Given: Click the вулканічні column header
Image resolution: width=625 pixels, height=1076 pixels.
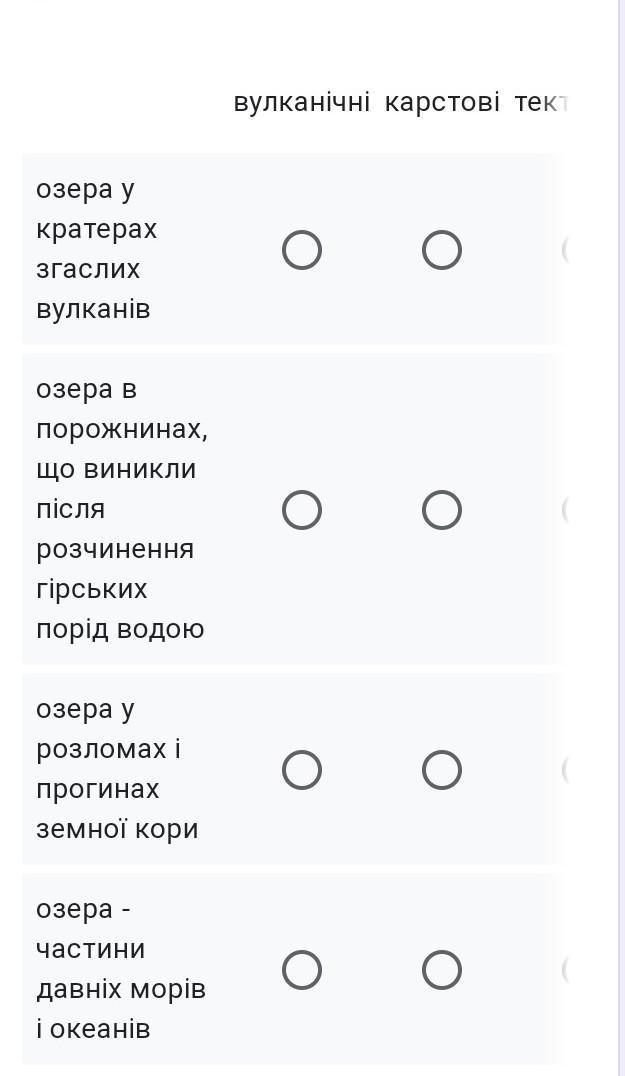Looking at the screenshot, I should click(302, 102).
